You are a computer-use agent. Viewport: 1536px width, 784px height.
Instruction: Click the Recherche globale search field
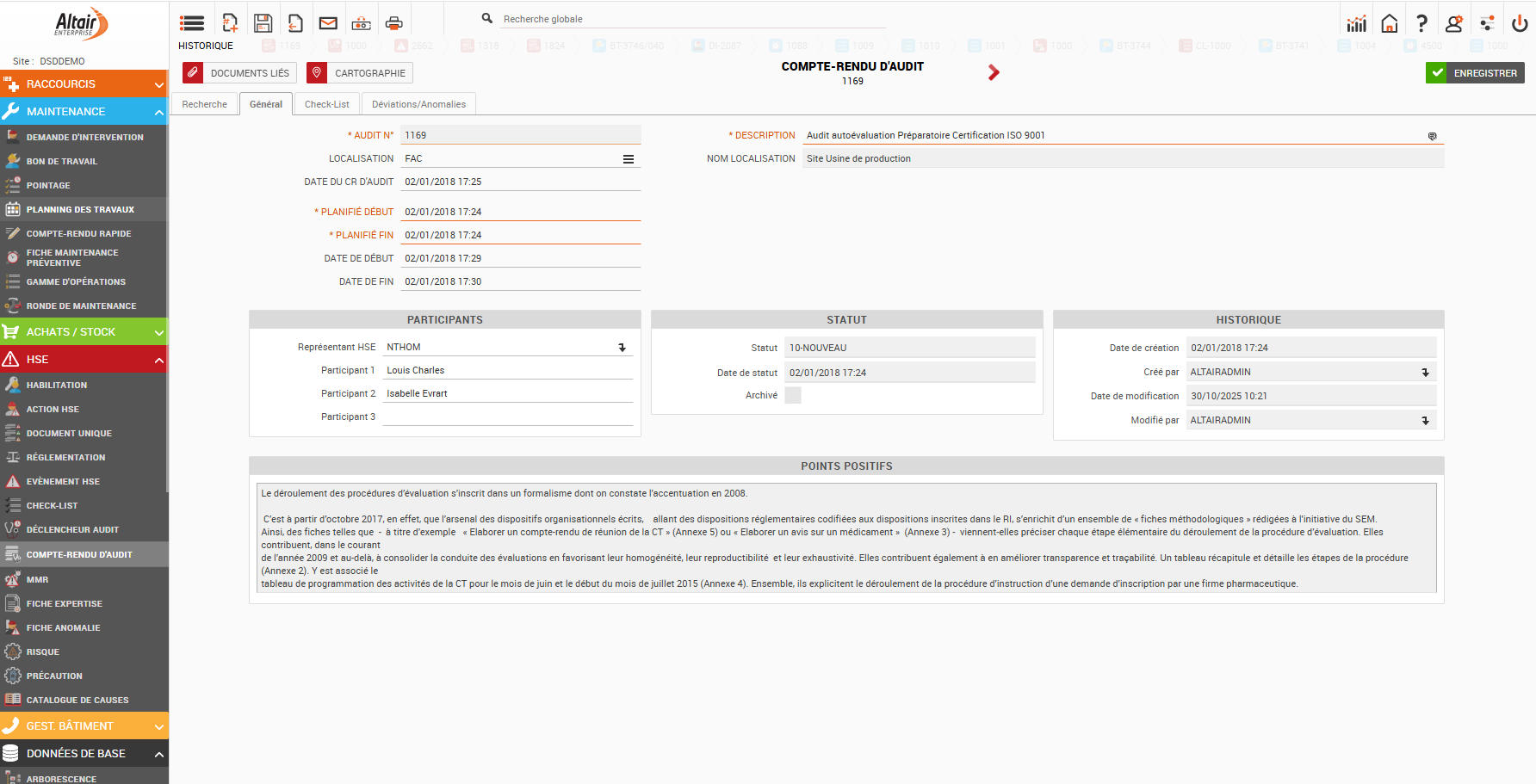coord(689,19)
